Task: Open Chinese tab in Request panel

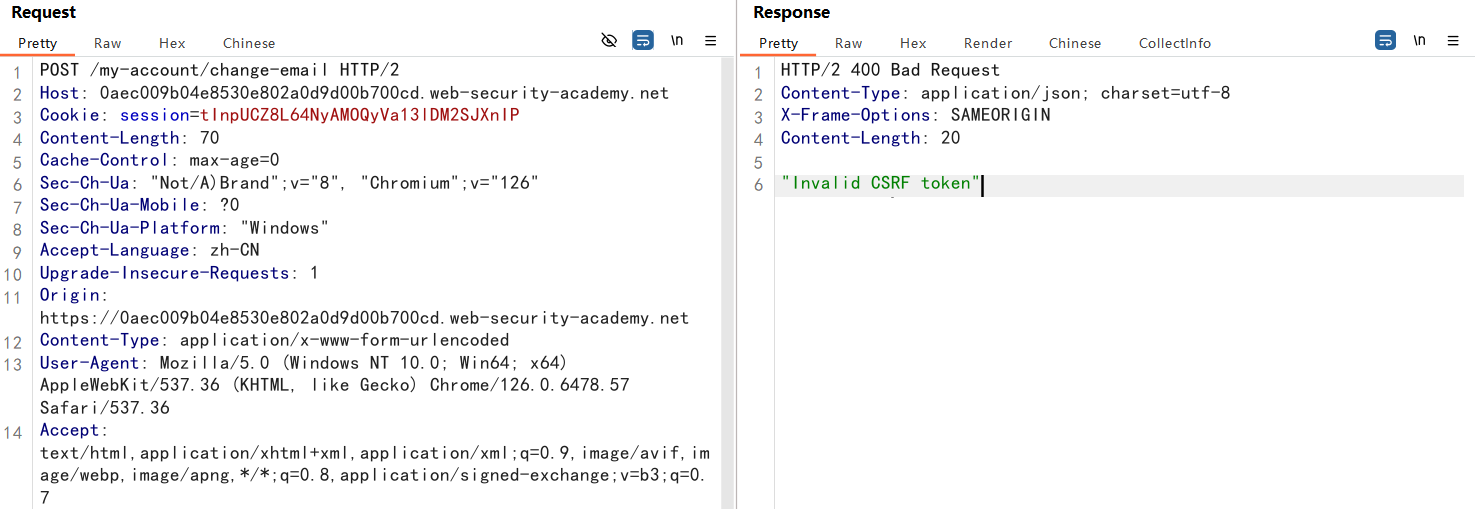Action: tap(249, 43)
